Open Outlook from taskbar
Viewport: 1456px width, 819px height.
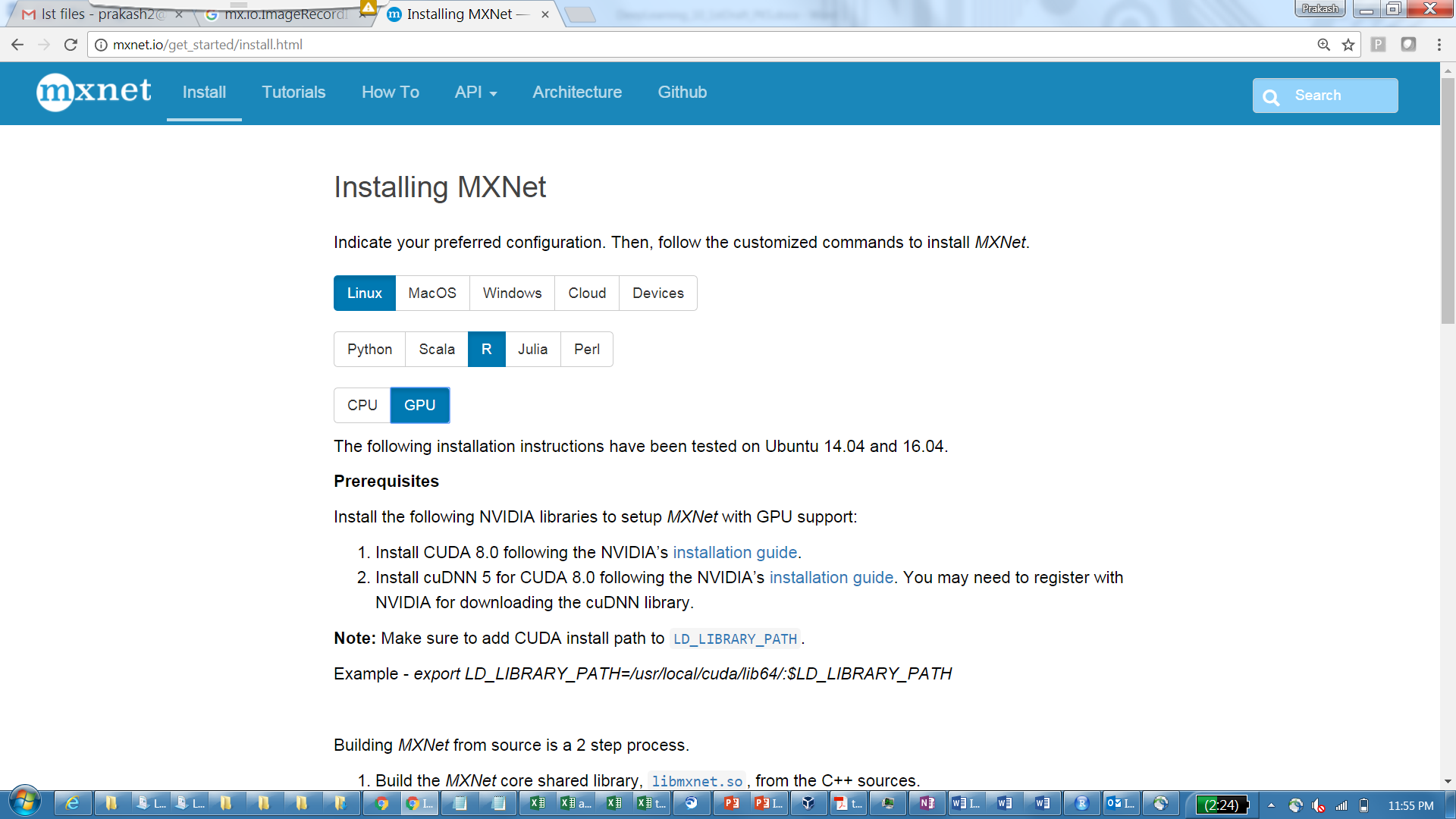tap(1120, 803)
